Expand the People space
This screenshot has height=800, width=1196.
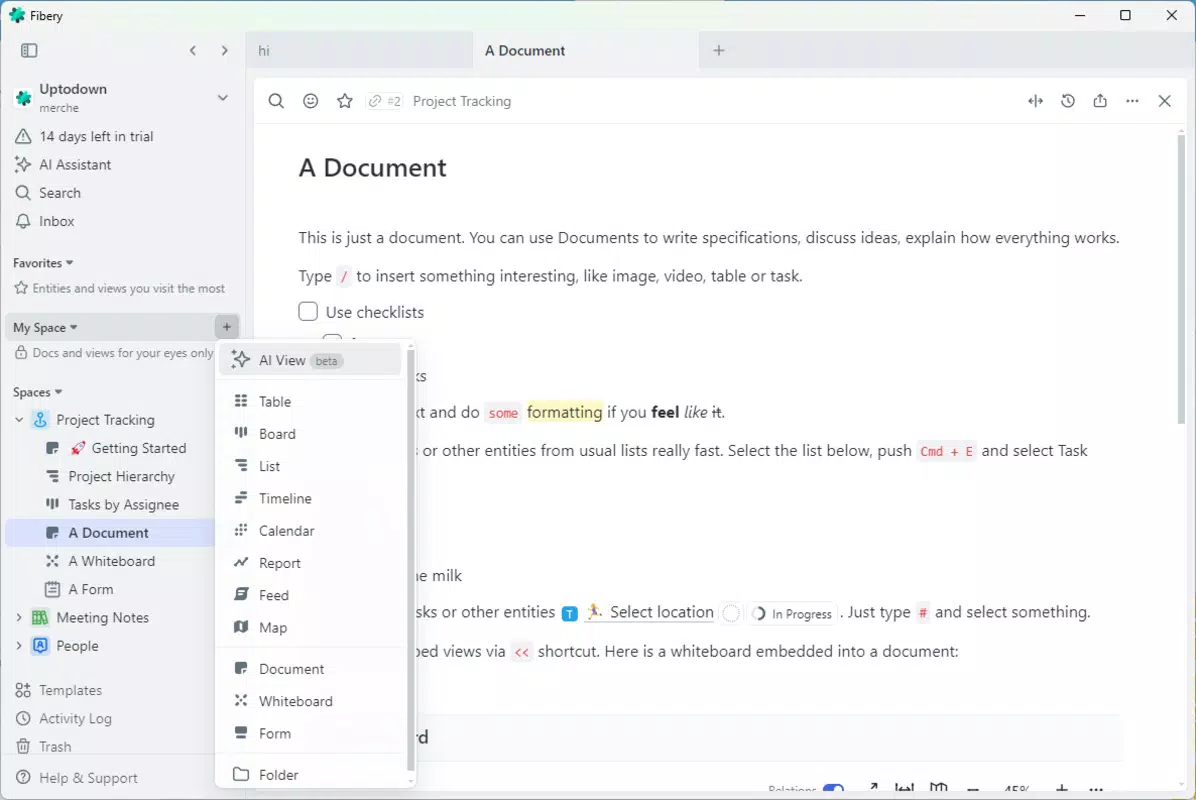(19, 646)
